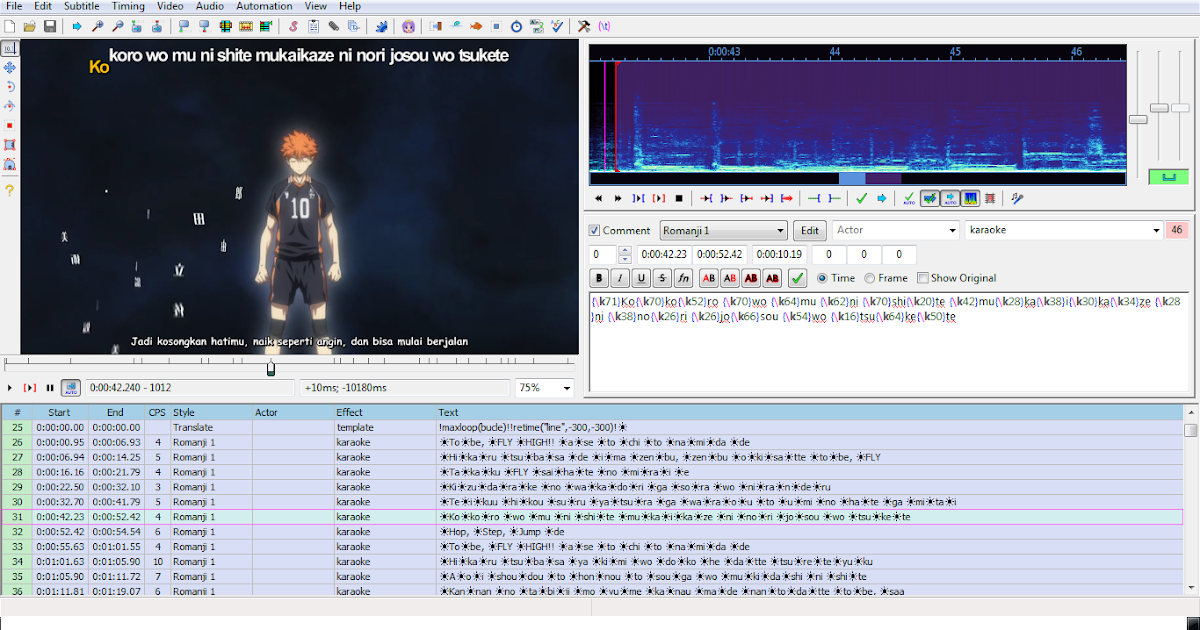This screenshot has width=1200, height=630.
Task: Click the start time field 0:00:42.23
Action: [665, 255]
